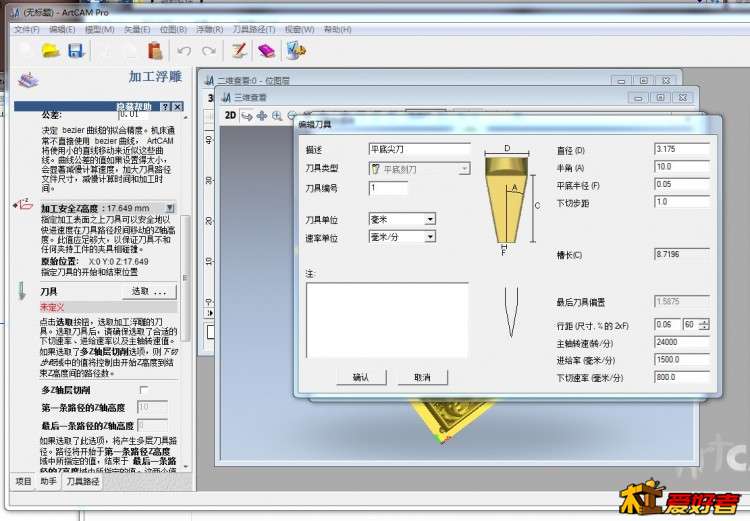Click the 下切步距 value field
Viewport: 750px width, 521px height.
[682, 202]
